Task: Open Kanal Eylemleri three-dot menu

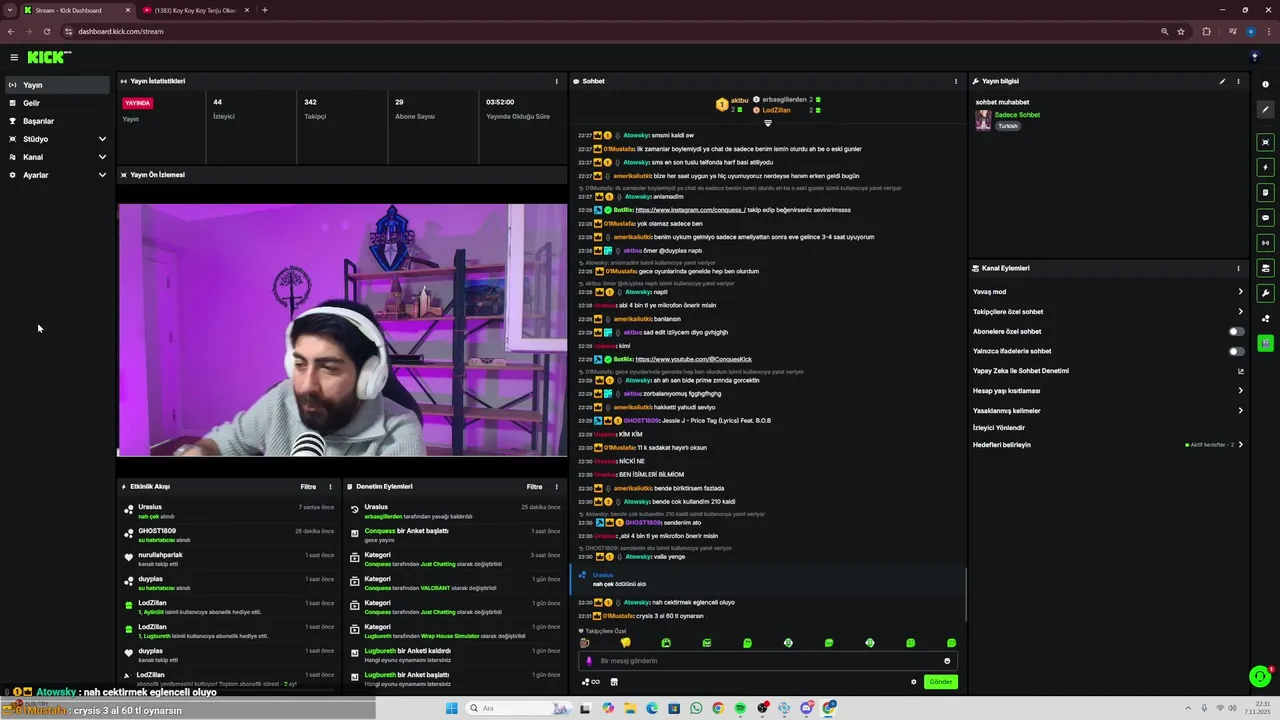Action: pos(1238,268)
